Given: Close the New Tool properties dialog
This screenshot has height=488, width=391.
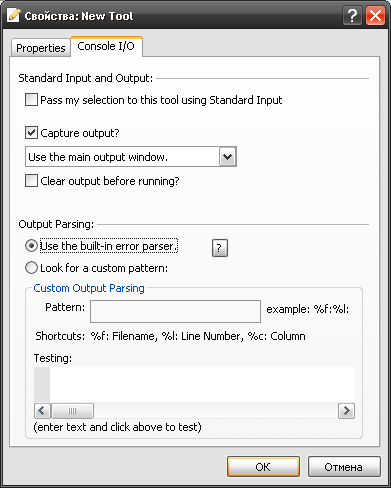Looking at the screenshot, I should tap(375, 16).
